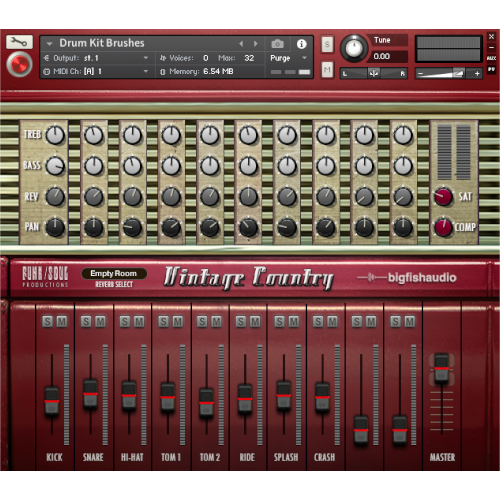500x500 pixels.
Task: Open the Purge dropdown menu
Action: [x=289, y=58]
